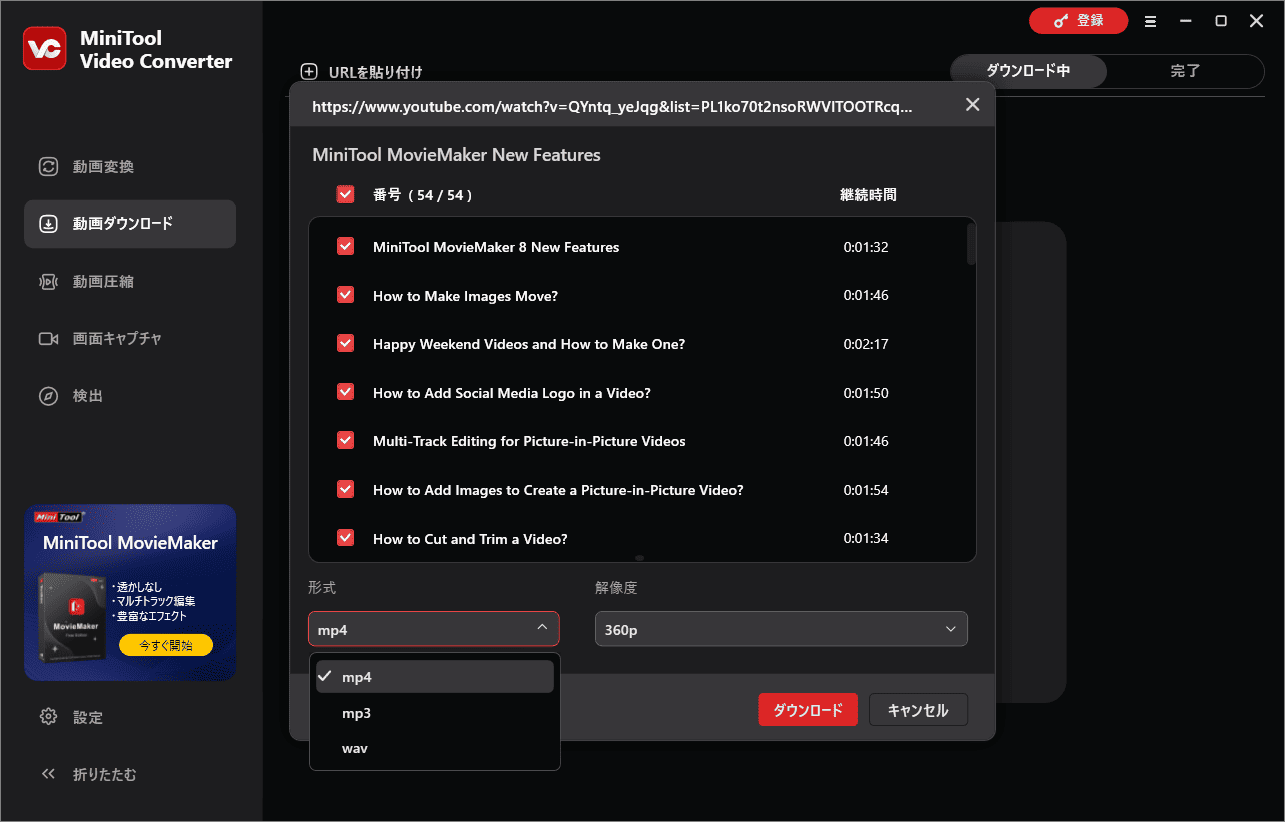Click the YouTube URL text in dialog header
Viewport: 1285px width, 822px height.
[612, 105]
